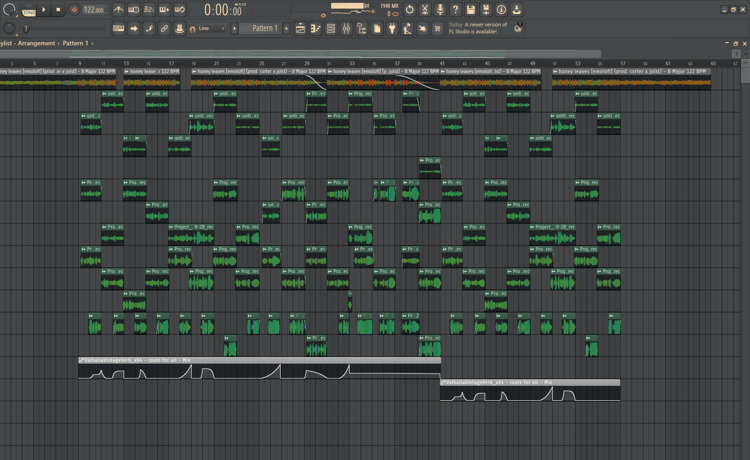Image resolution: width=750 pixels, height=460 pixels.
Task: Open the time display M:S:CS format switch
Action: pos(241,4)
